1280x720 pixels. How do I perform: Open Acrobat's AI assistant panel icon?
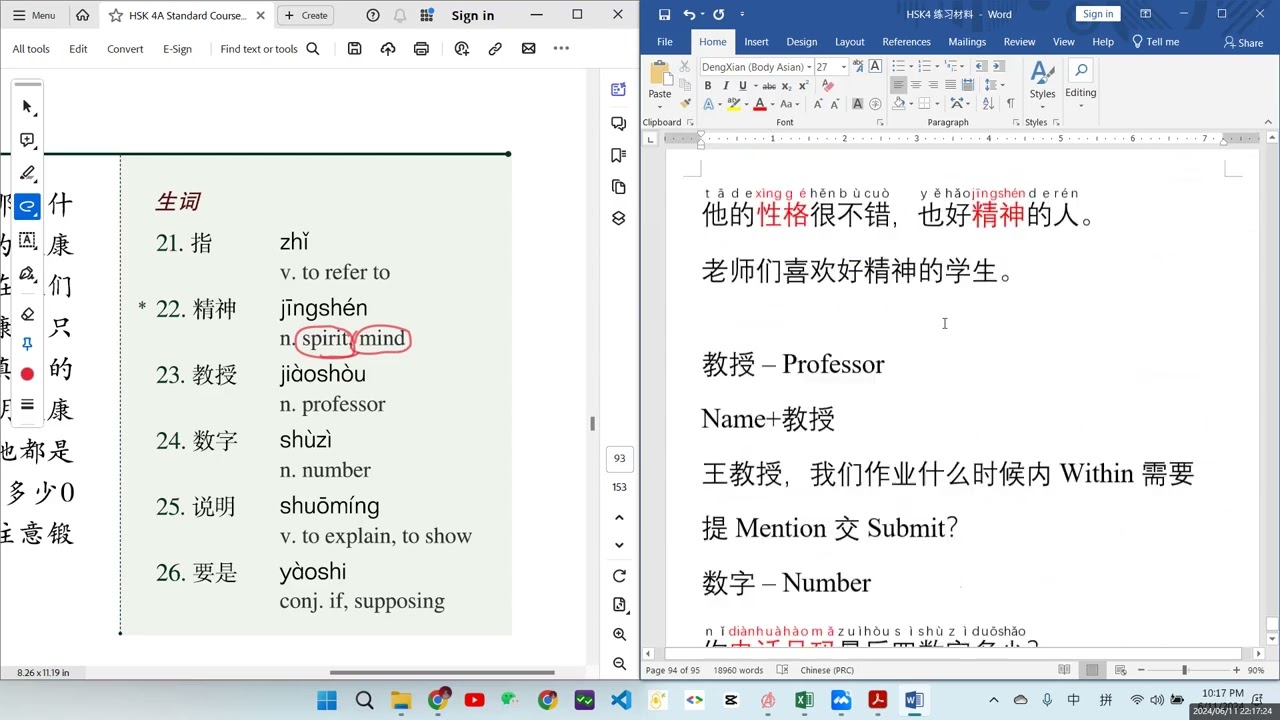coord(618,89)
